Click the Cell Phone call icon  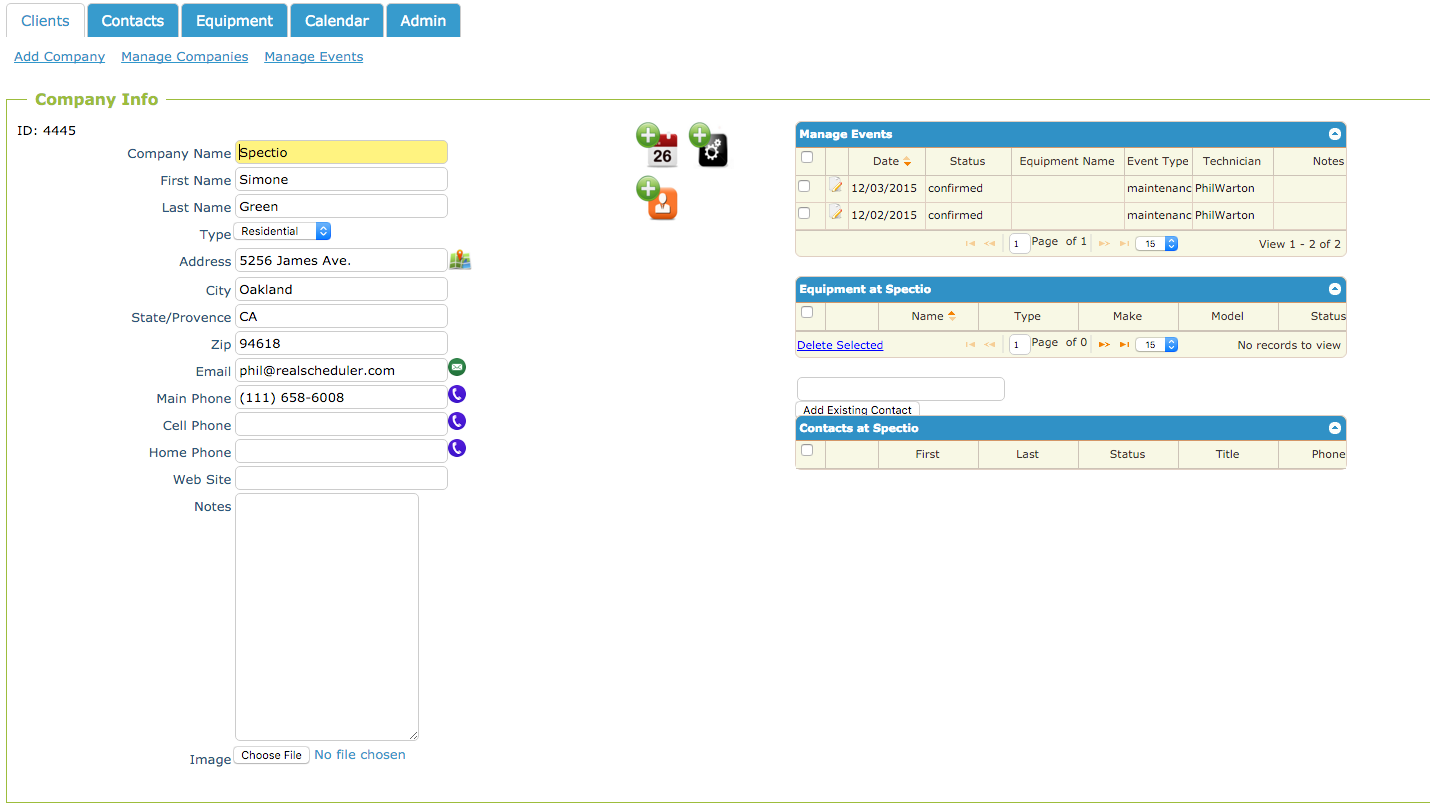[x=457, y=421]
